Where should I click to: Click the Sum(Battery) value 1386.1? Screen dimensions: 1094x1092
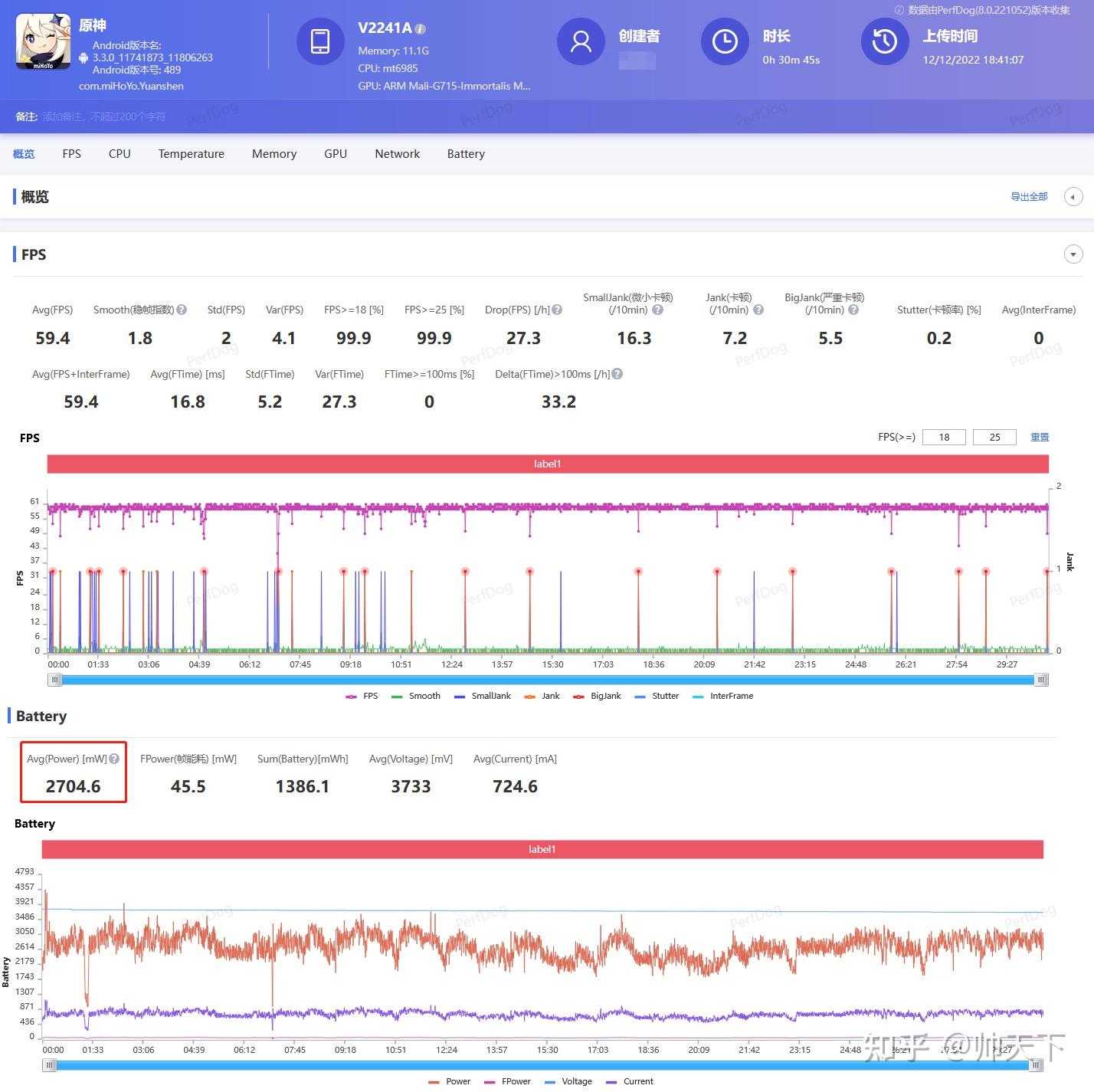[x=303, y=786]
